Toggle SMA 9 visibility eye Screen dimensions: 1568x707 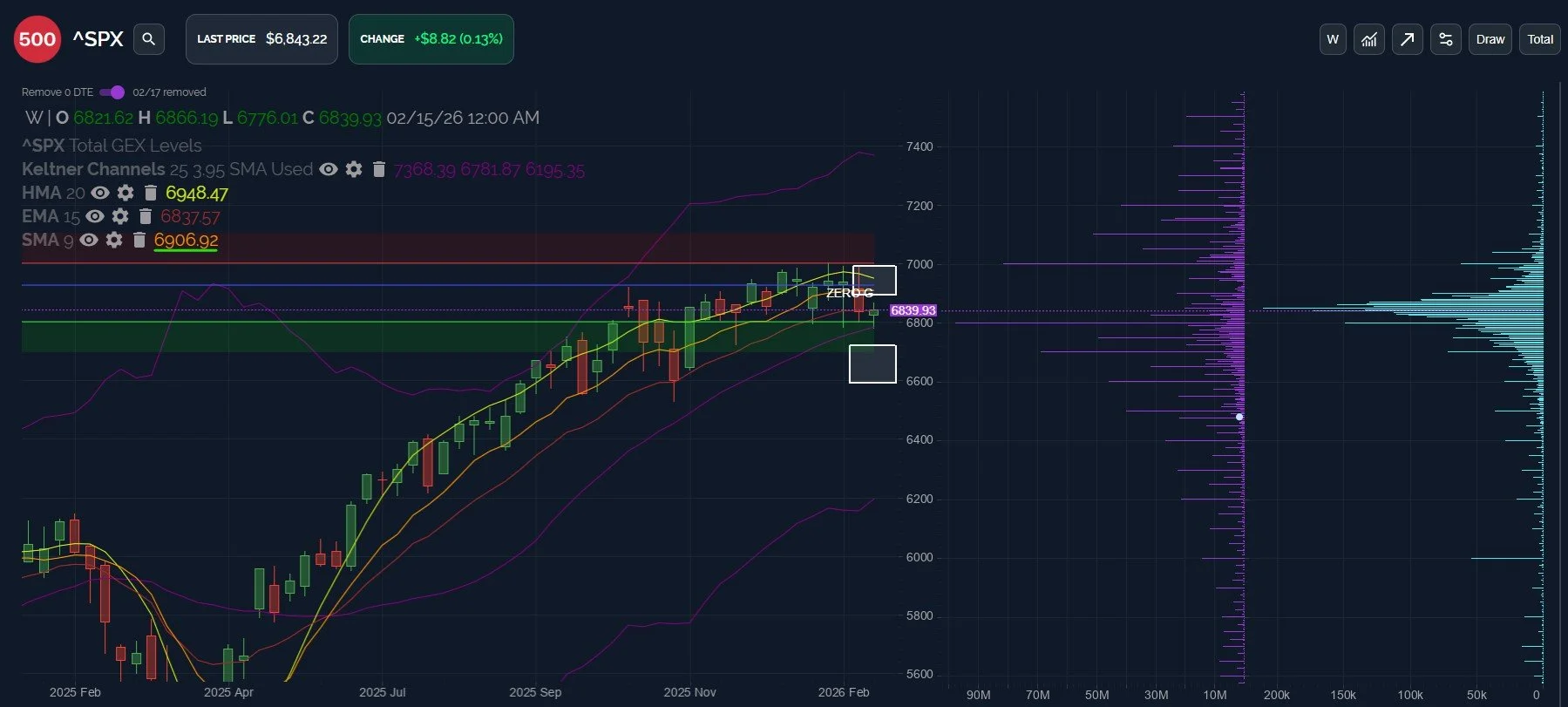[x=89, y=240]
